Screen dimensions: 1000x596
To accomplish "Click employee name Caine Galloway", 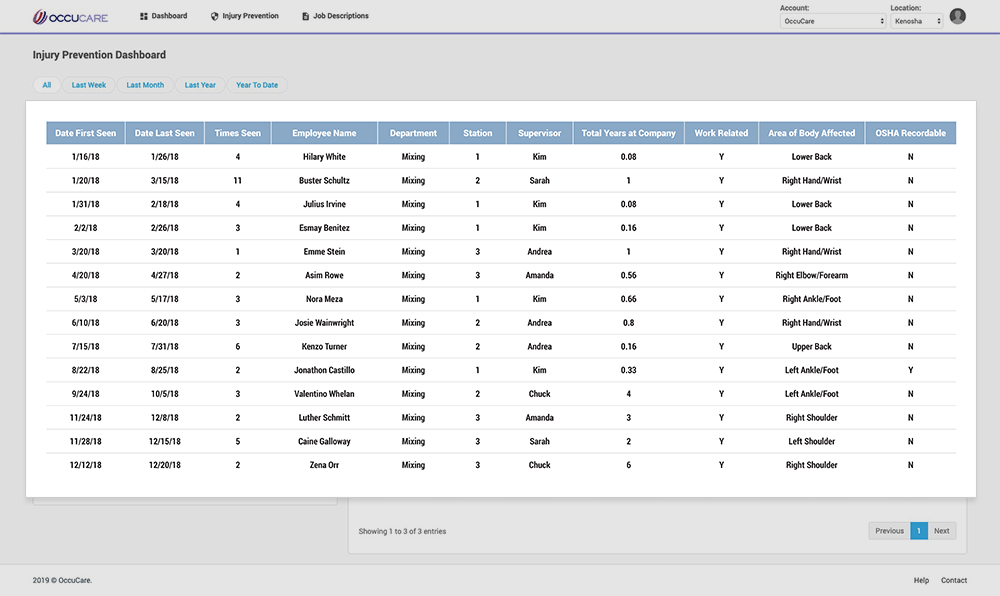I will [324, 441].
